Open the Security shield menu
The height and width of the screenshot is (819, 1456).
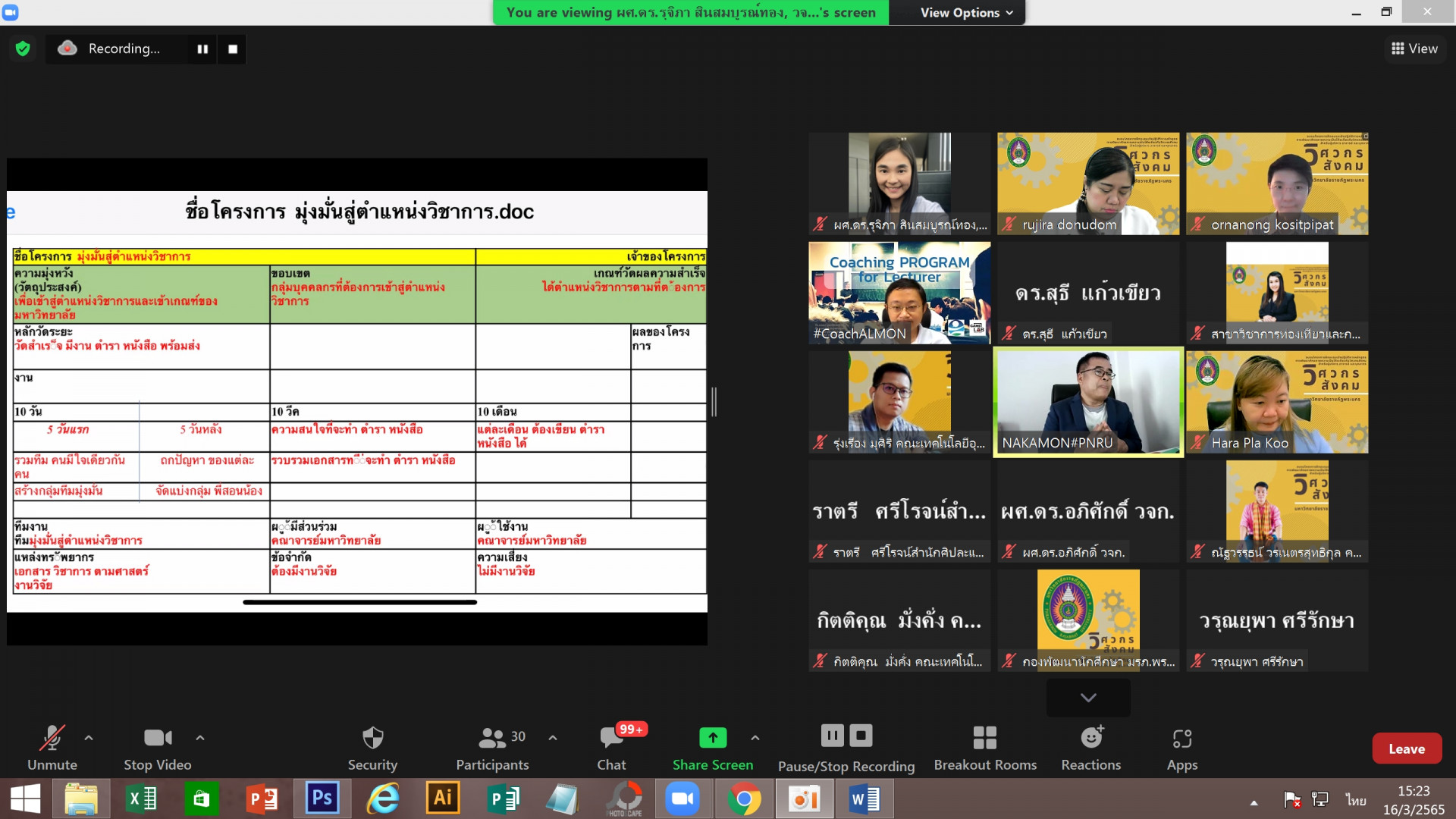point(372,747)
